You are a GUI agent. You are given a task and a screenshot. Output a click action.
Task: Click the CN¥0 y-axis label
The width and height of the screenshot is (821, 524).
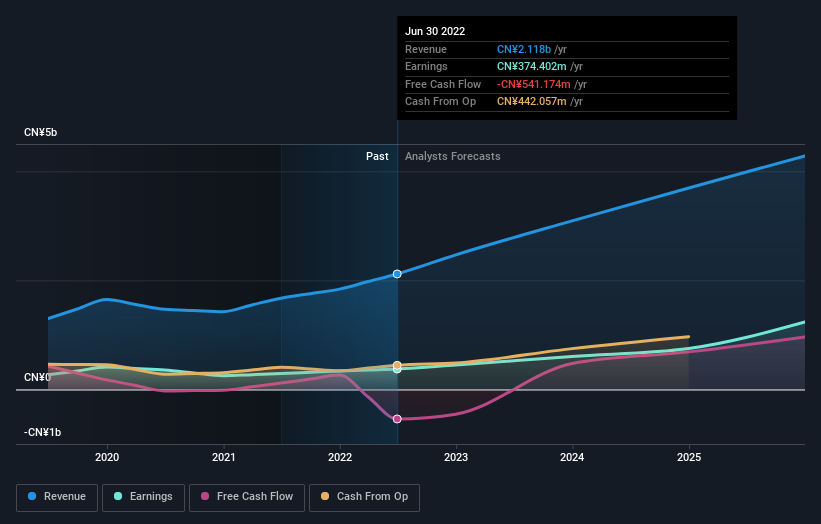(37, 377)
